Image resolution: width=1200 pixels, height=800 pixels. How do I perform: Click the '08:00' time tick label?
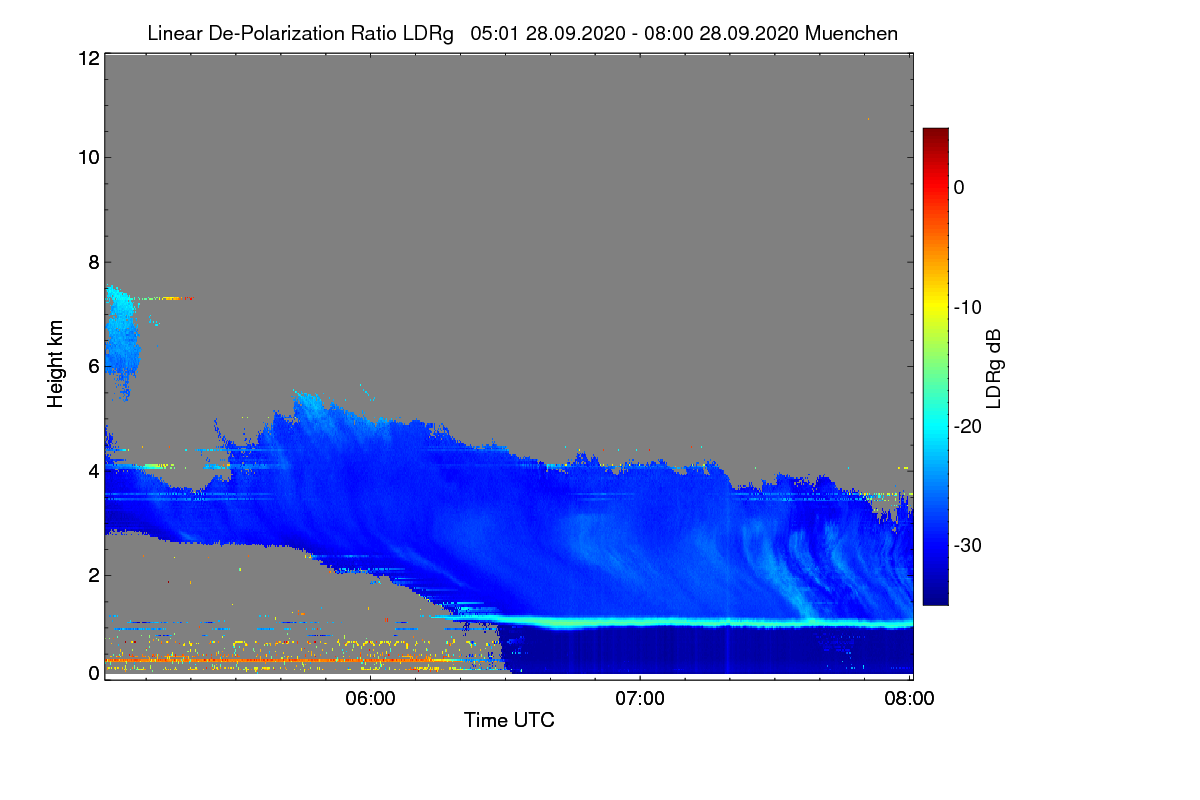[910, 699]
